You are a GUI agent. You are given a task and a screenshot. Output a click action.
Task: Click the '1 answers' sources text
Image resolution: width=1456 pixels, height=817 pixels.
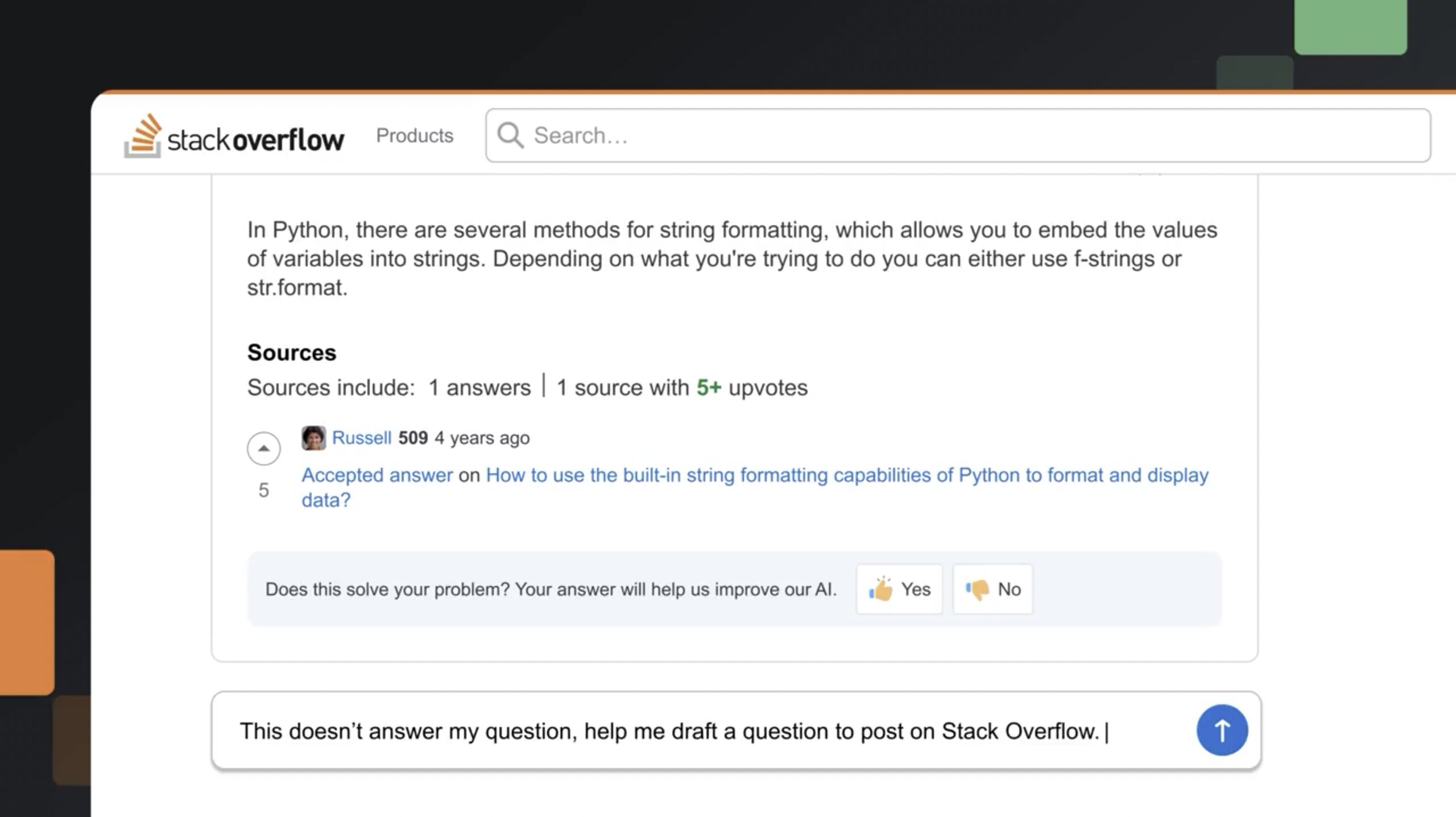[x=479, y=387]
